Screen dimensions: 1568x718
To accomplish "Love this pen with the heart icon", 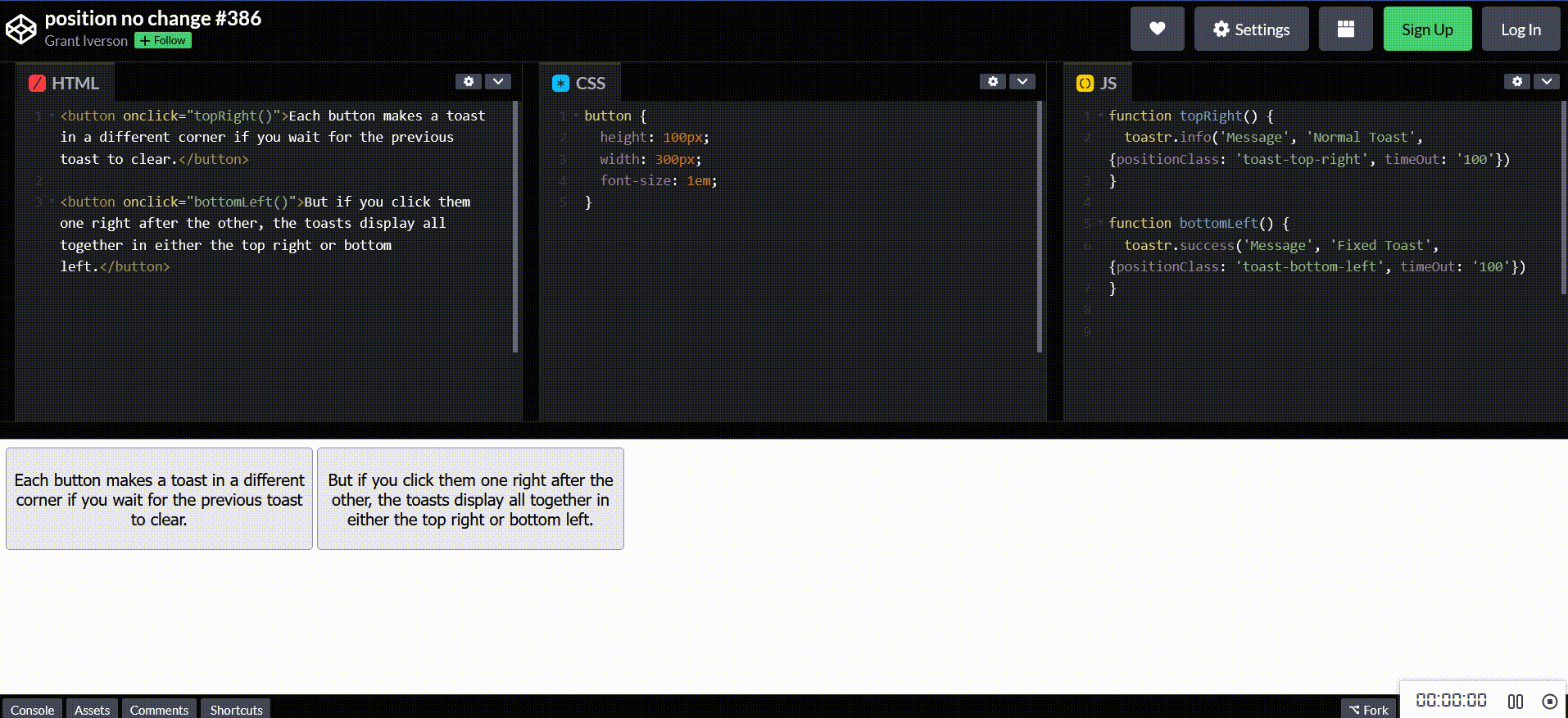I will (x=1157, y=30).
